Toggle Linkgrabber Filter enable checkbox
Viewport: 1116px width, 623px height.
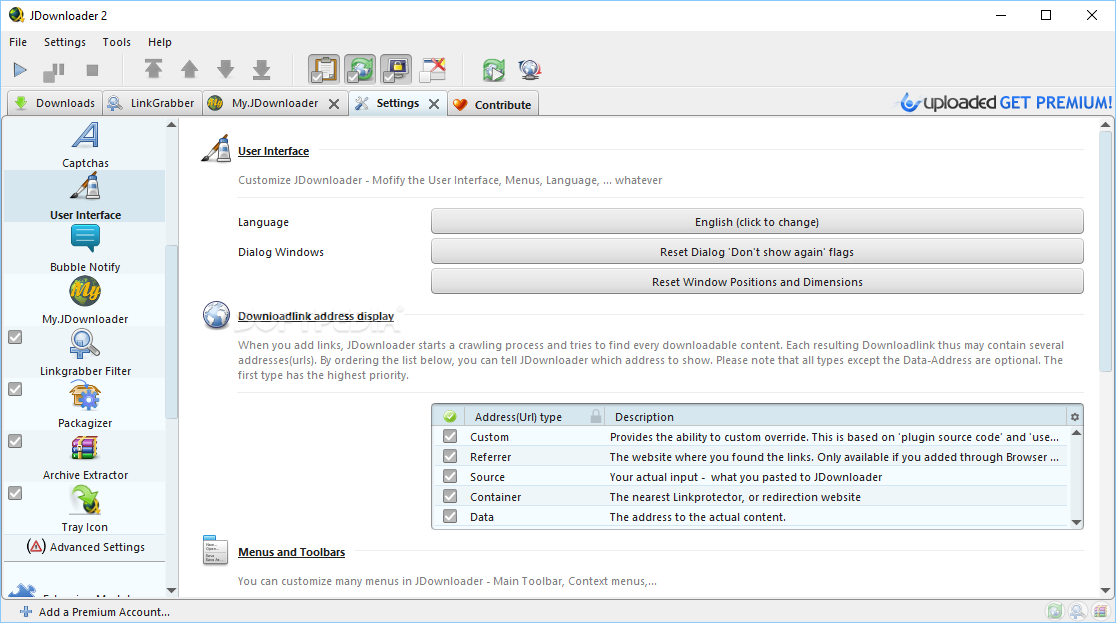pyautogui.click(x=15, y=337)
